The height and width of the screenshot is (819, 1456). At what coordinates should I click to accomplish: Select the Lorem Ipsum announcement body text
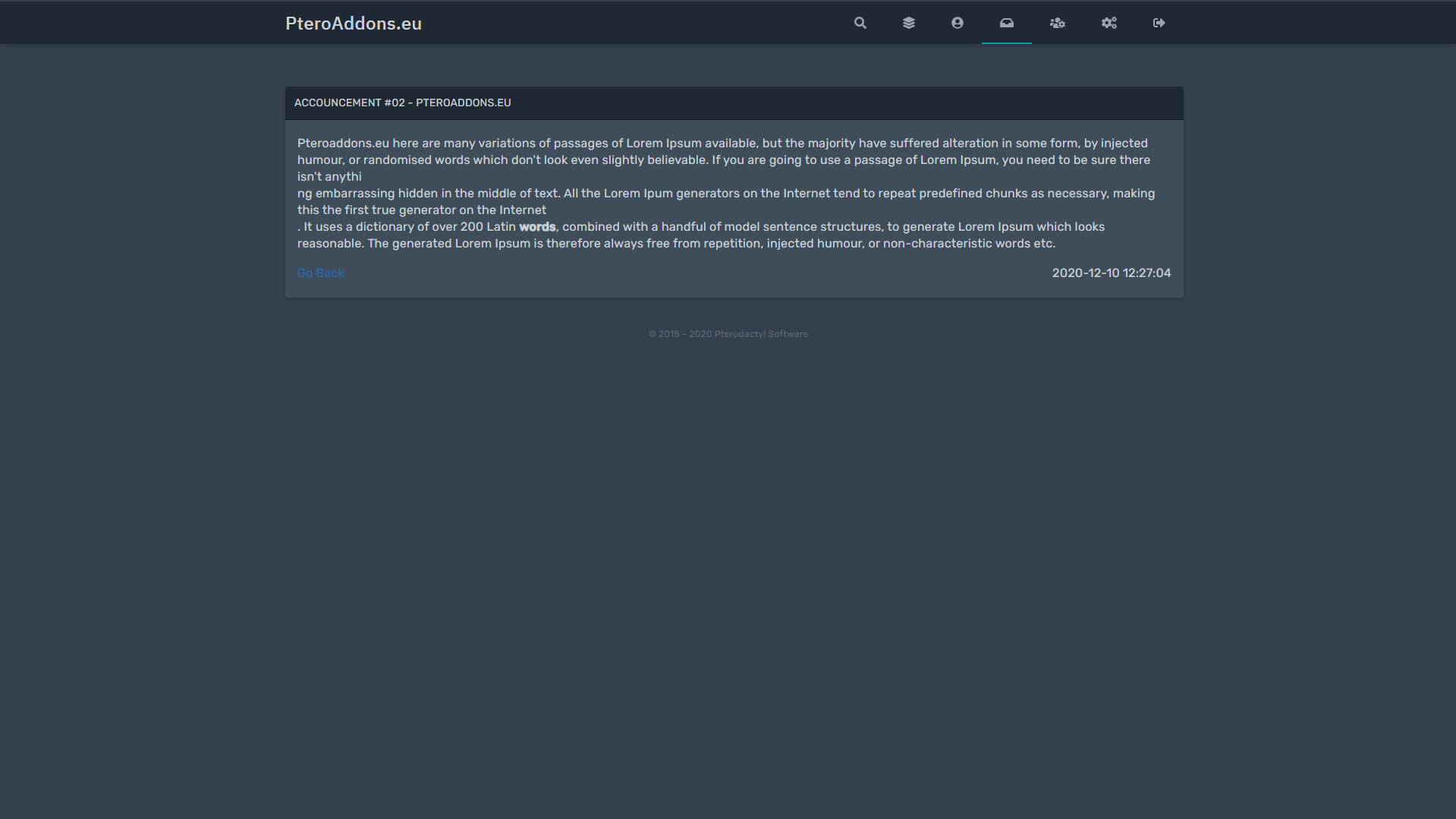(723, 193)
